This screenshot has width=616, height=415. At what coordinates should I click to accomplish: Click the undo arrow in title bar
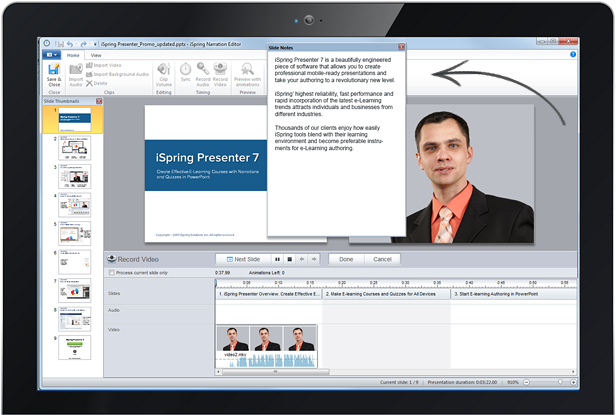tap(70, 44)
